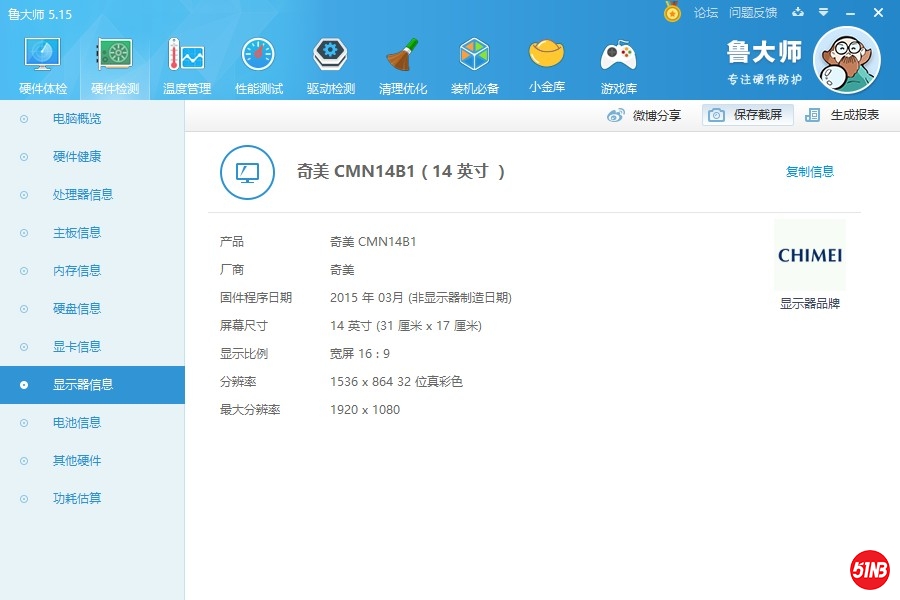Open the 小金库 gold ingot icon
Viewport: 900px width, 600px height.
[547, 58]
